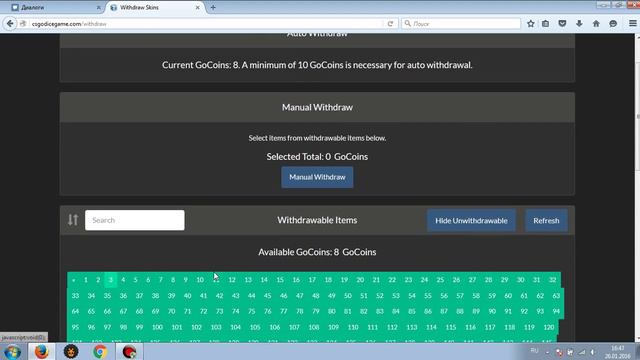
Task: Click the previous-page « pagination arrow
Action: pyautogui.click(x=73, y=280)
